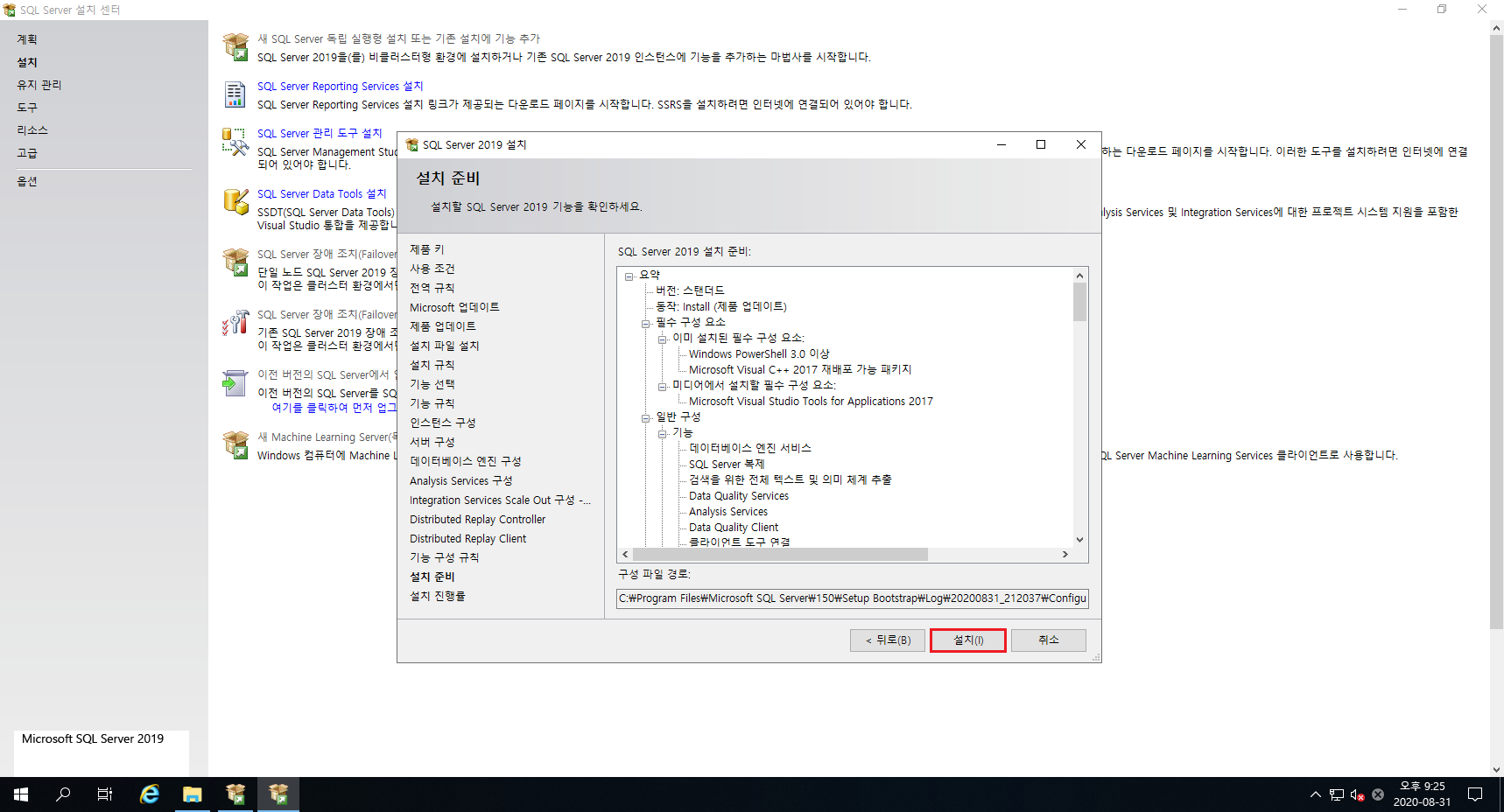Select the 데이터베이스 엔진 구성 step

click(x=466, y=461)
